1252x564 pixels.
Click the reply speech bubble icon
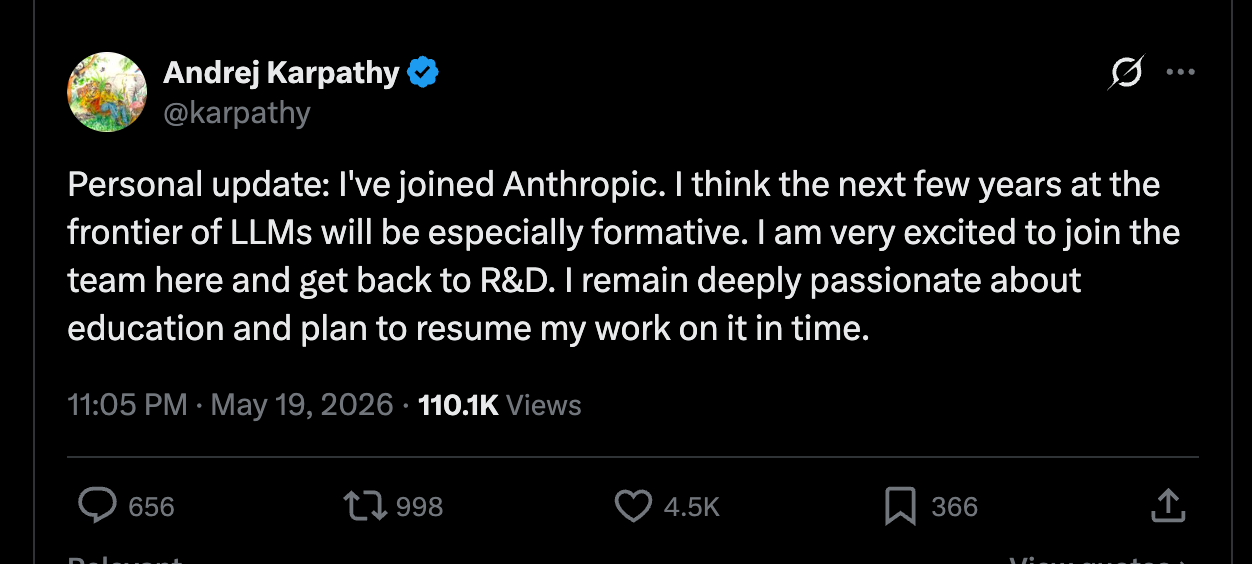[x=97, y=506]
